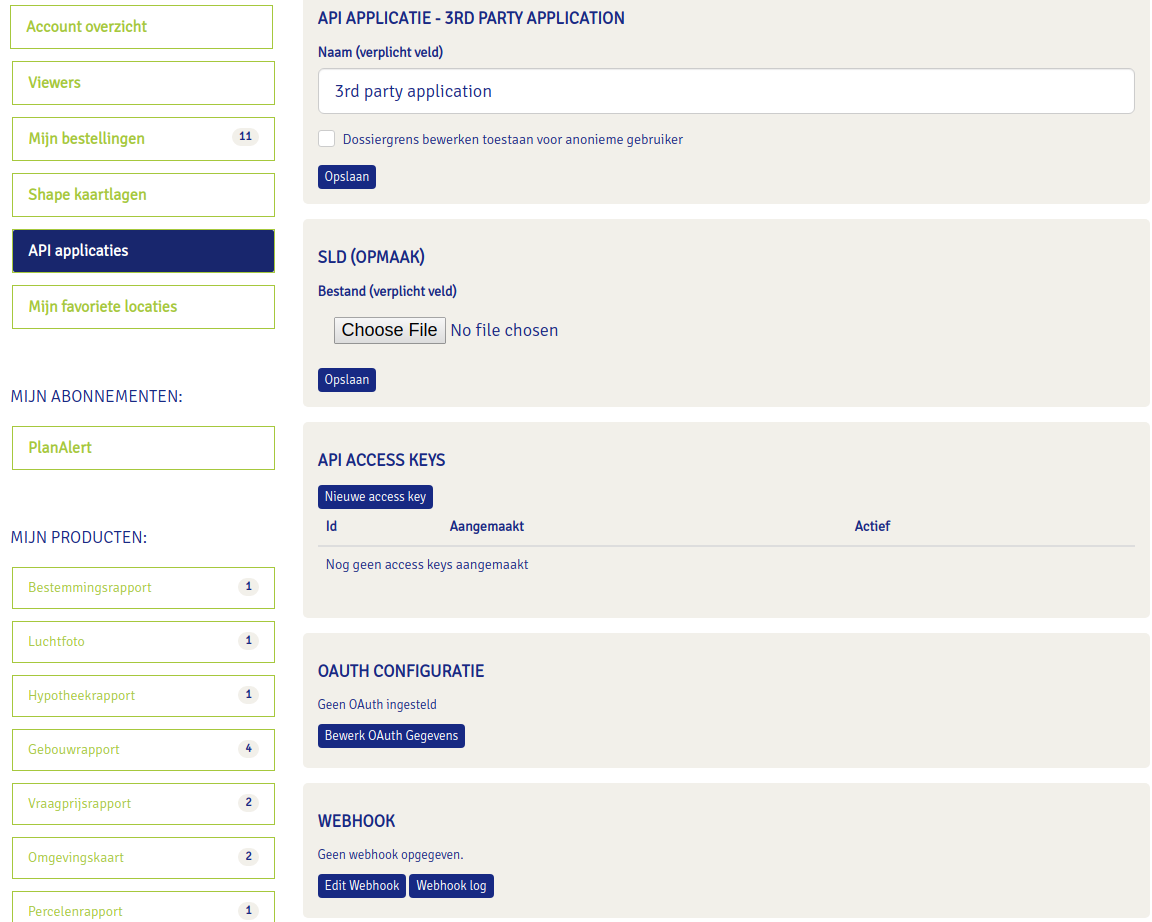Go to Viewers in the sidebar

point(142,83)
